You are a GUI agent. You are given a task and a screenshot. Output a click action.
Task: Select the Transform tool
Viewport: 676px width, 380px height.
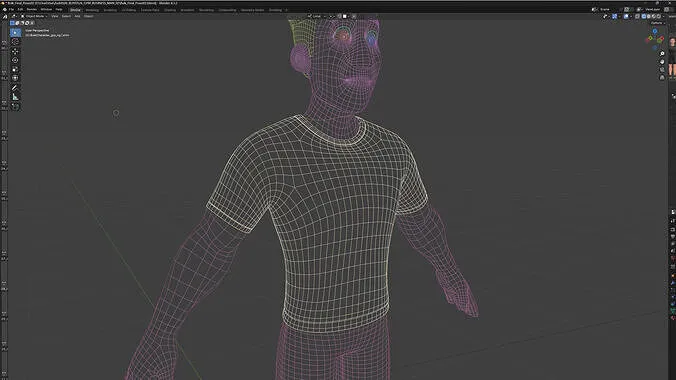click(15, 78)
